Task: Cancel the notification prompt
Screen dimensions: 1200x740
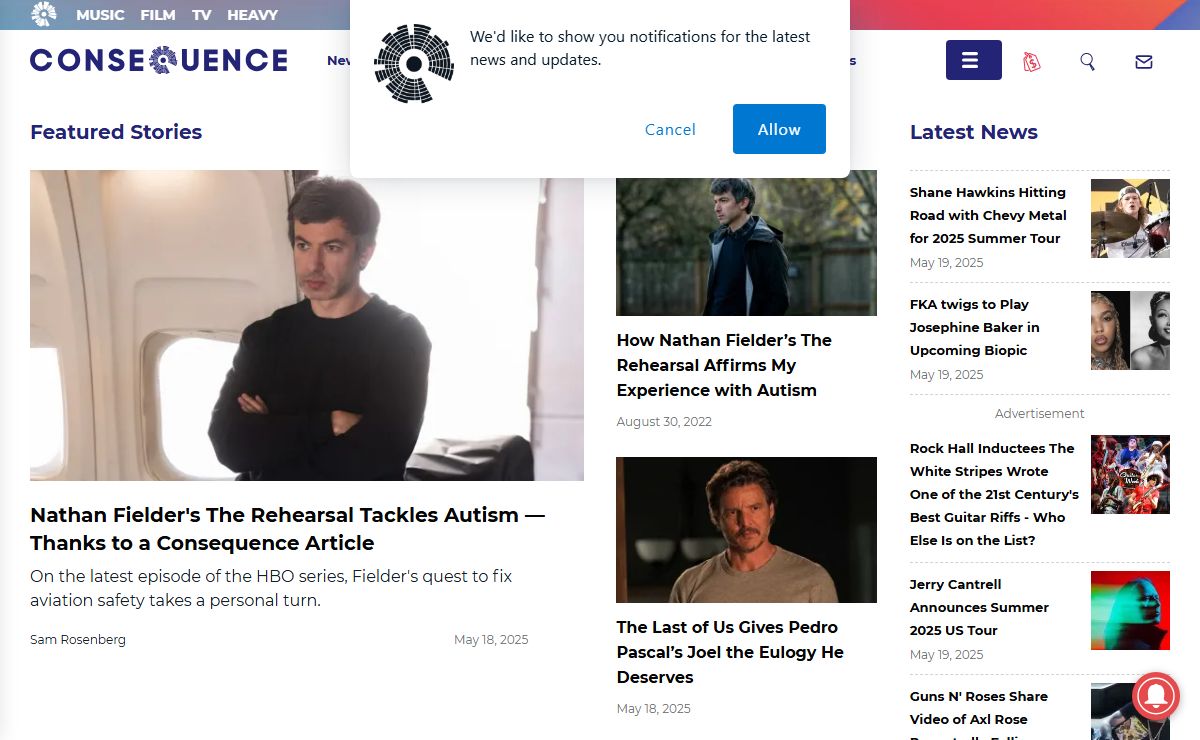Action: coord(670,129)
